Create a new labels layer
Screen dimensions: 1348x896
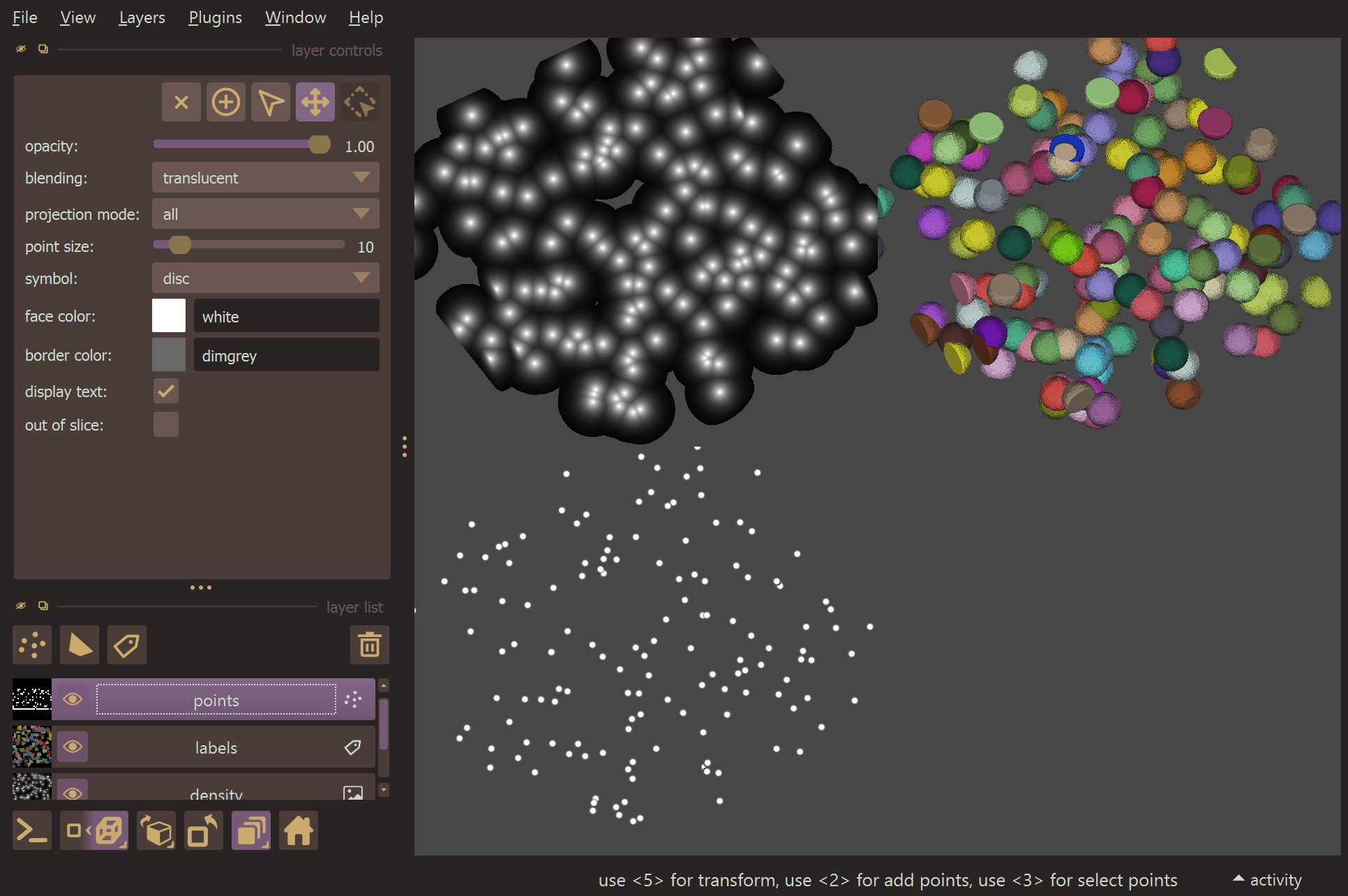pos(127,645)
